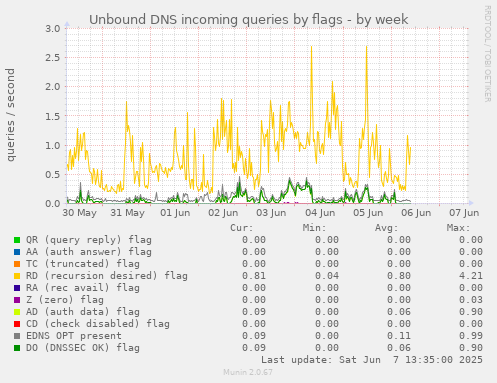Screen dimensions: 497x383
Task: Select 'DO (DNSSEC OK) flag' legend label
Action: [x=83, y=348]
